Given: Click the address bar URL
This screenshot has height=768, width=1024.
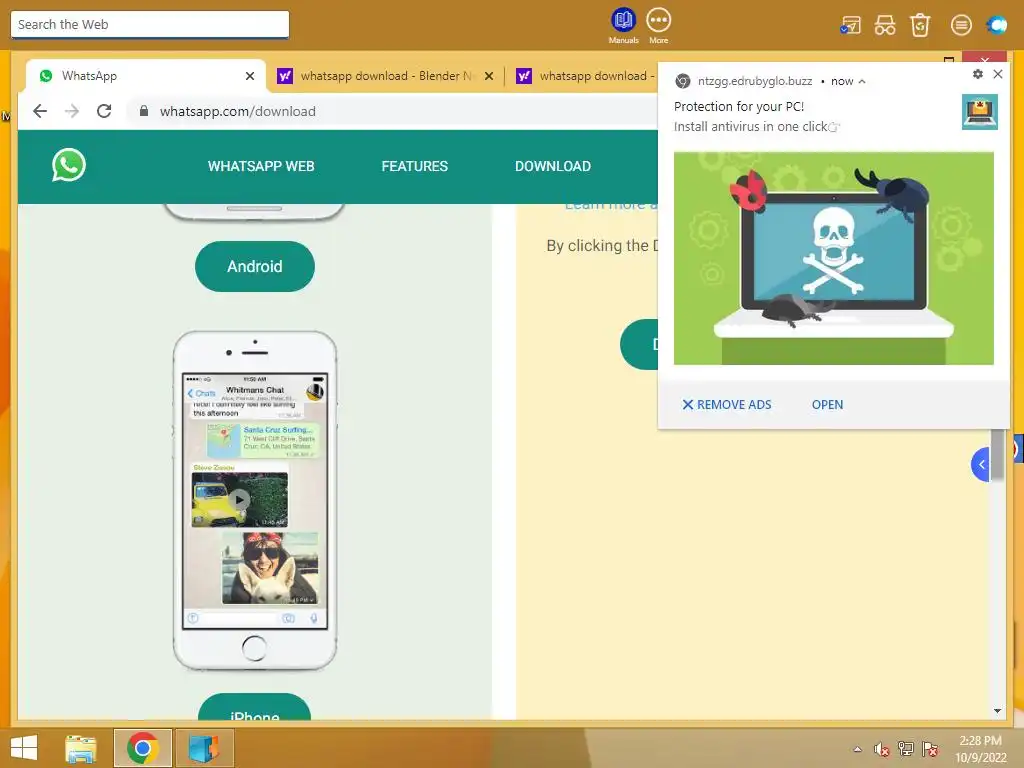Looking at the screenshot, I should (238, 111).
